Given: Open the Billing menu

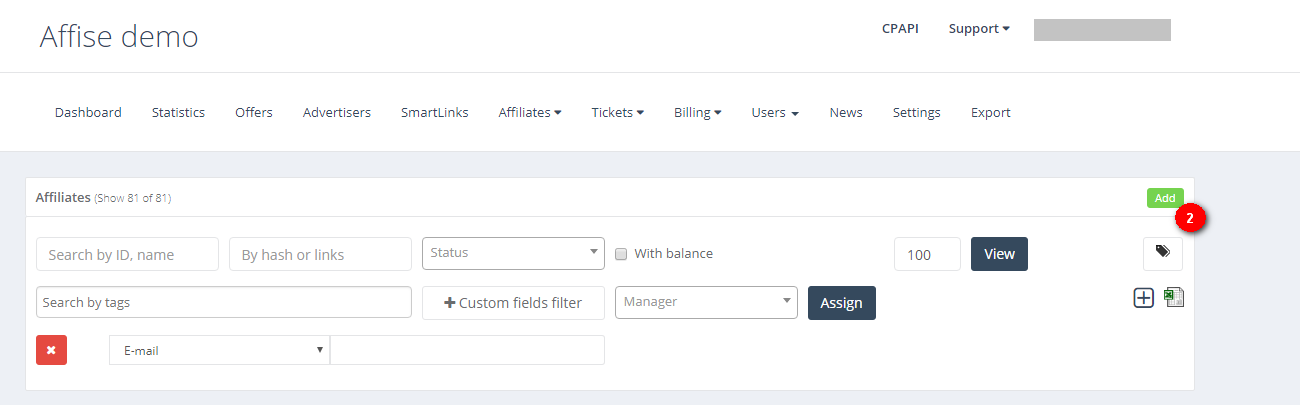Looking at the screenshot, I should [697, 113].
